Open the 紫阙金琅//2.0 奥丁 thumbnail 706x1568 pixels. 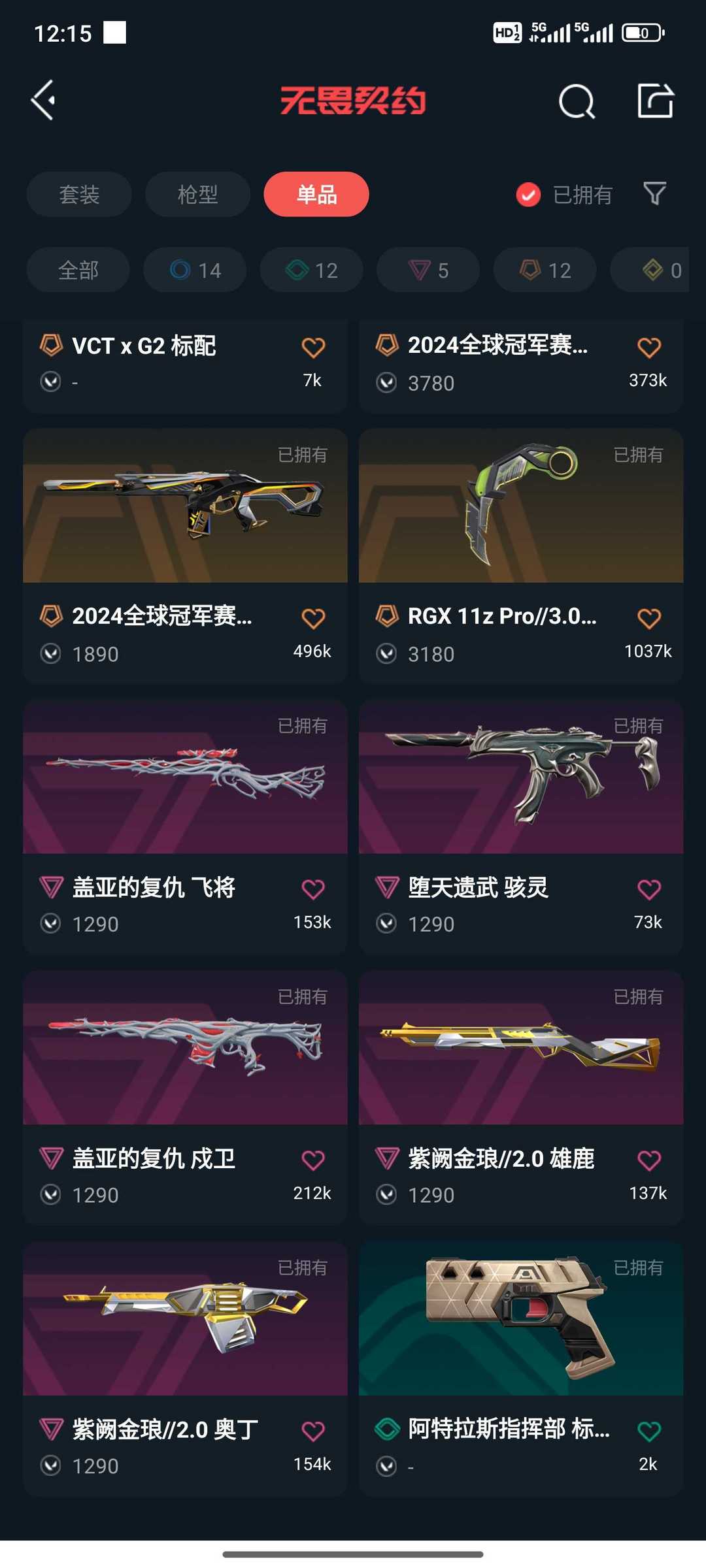click(x=185, y=1318)
